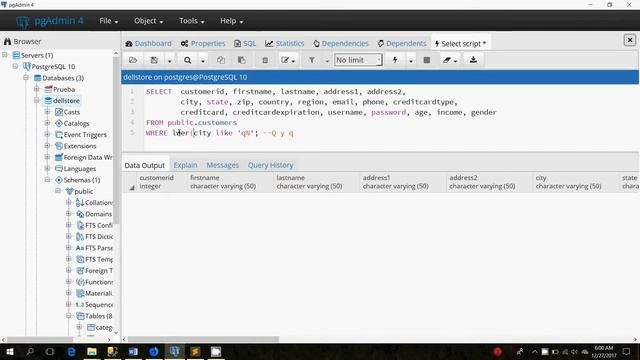Execute query with lightning bolt icon

click(x=395, y=60)
